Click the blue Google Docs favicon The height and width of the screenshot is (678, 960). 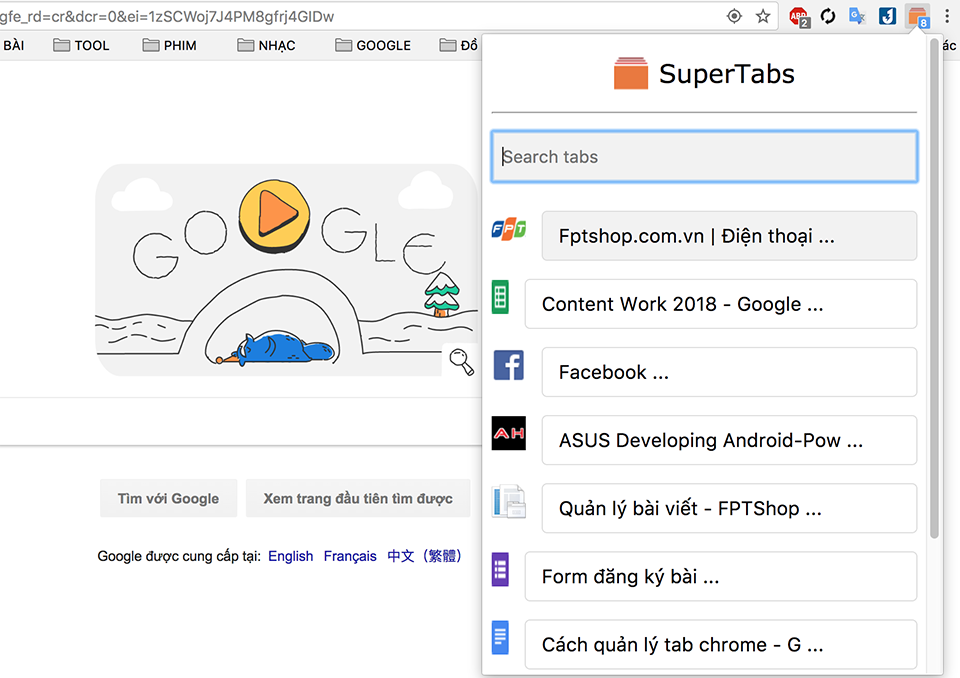[500, 638]
